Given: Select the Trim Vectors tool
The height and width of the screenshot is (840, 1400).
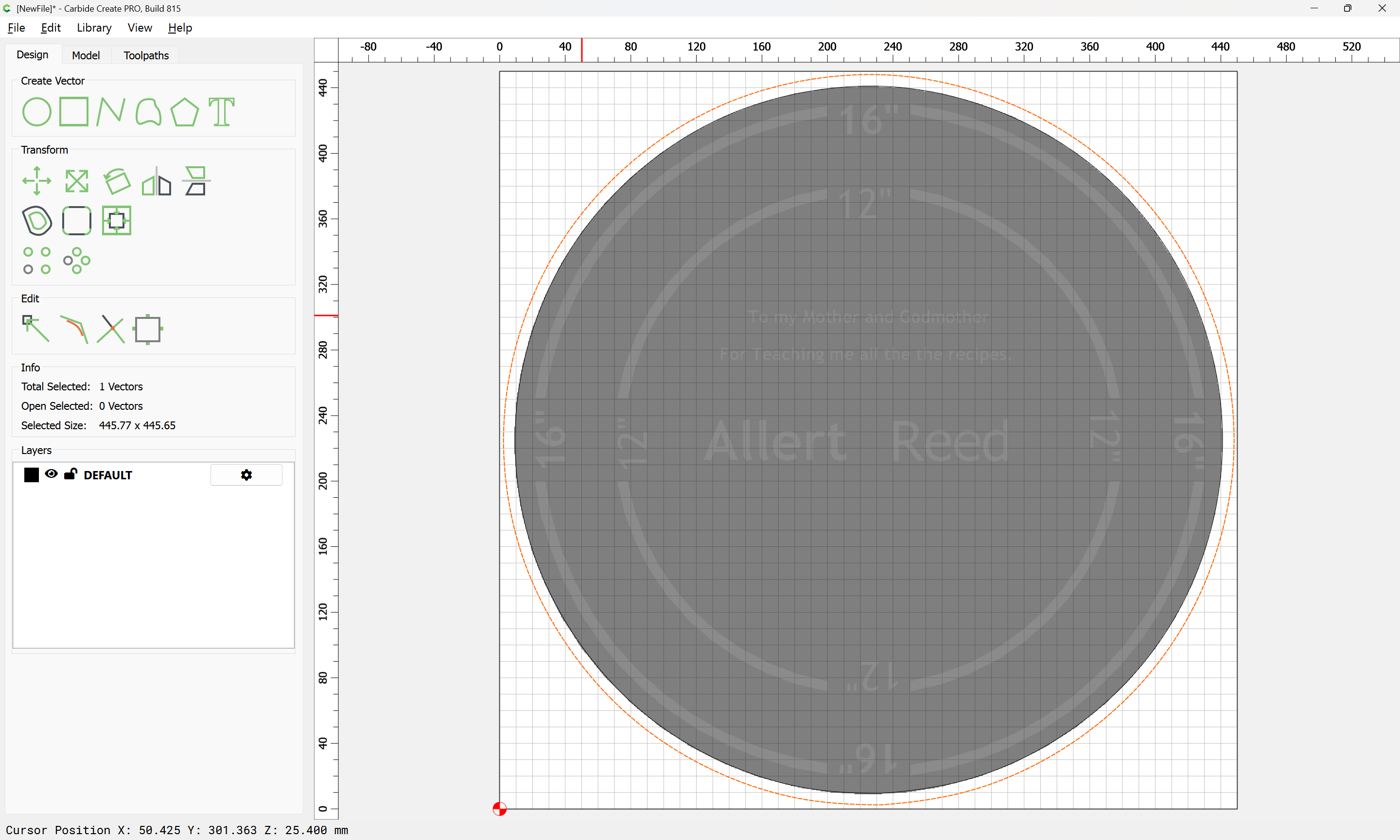Looking at the screenshot, I should tap(110, 329).
